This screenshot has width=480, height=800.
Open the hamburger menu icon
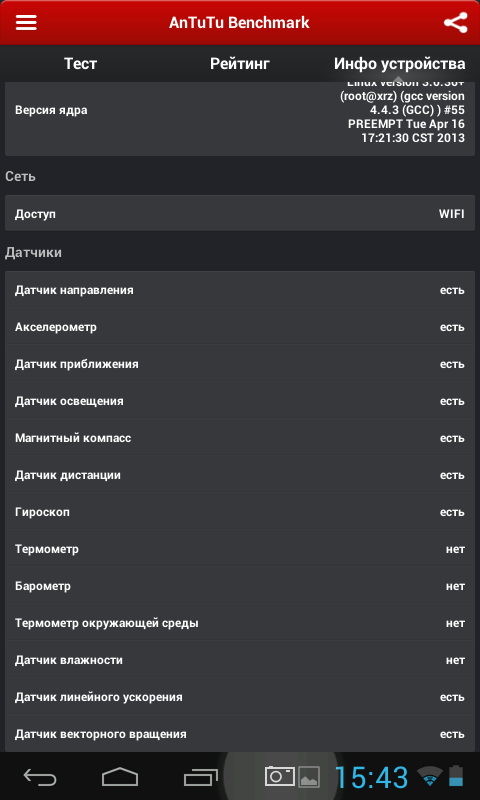coord(26,23)
